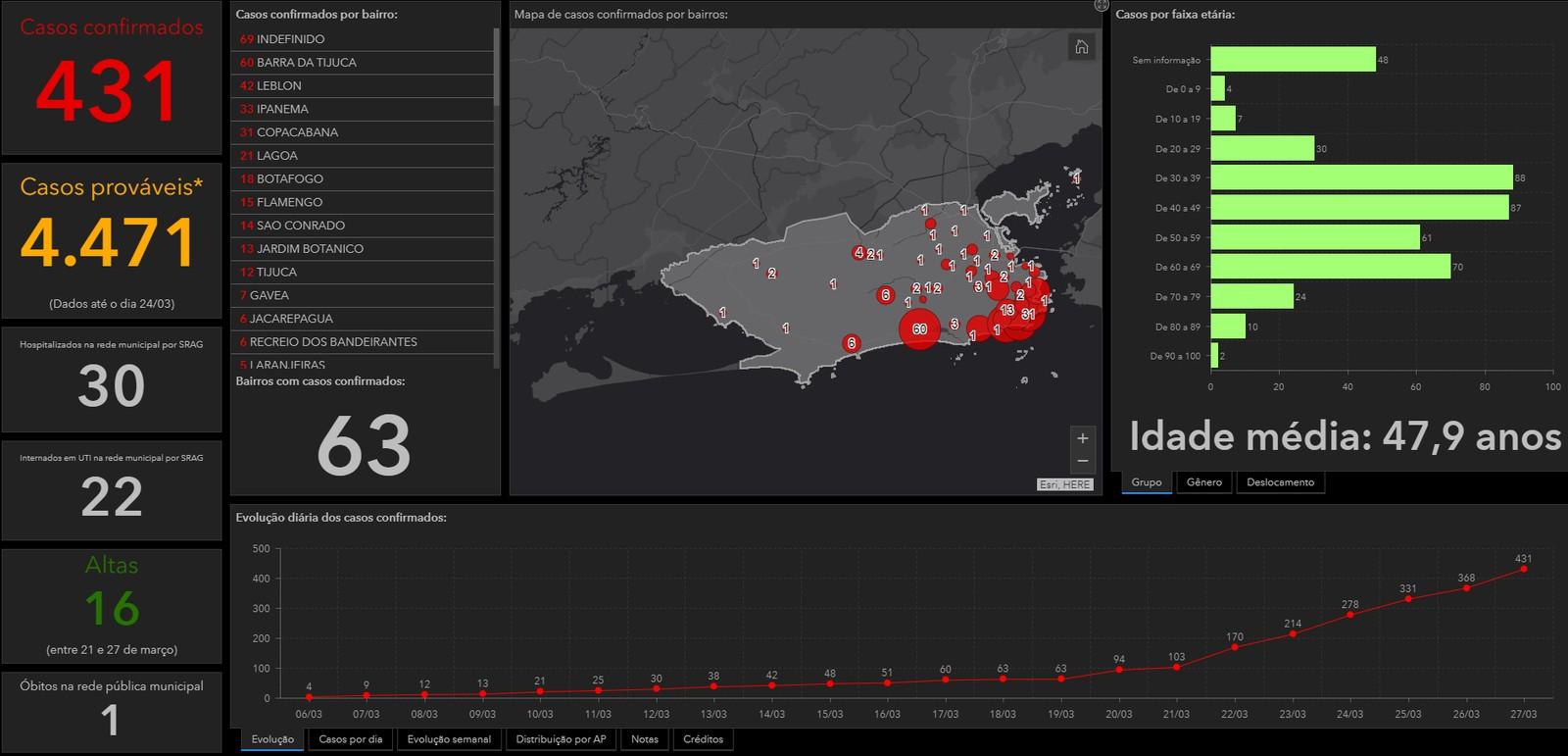
Task: Select LEBLON in the neighborhood list
Action: click(x=363, y=86)
